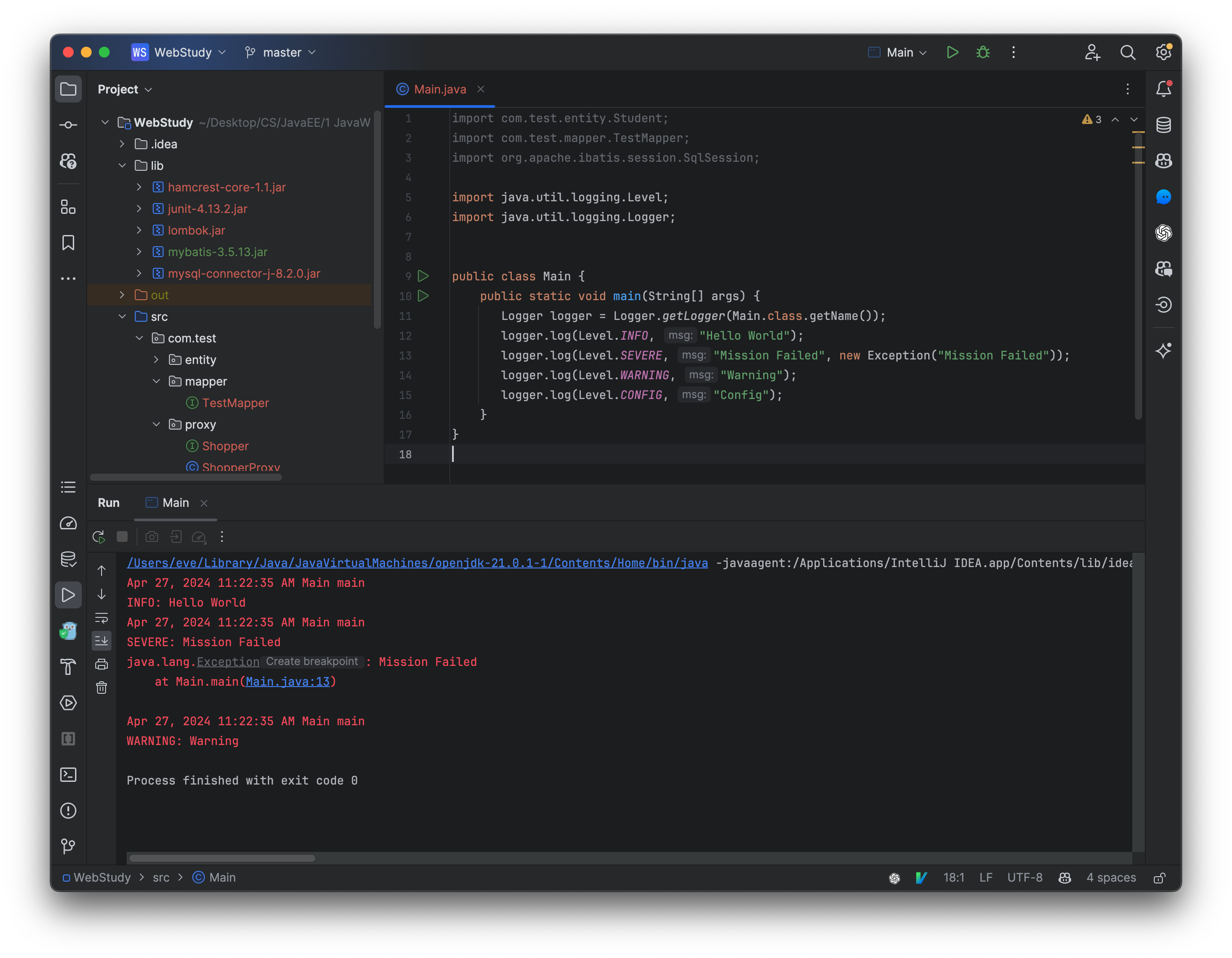Open the Bookmarks panel
This screenshot has width=1232, height=958.
[x=68, y=243]
